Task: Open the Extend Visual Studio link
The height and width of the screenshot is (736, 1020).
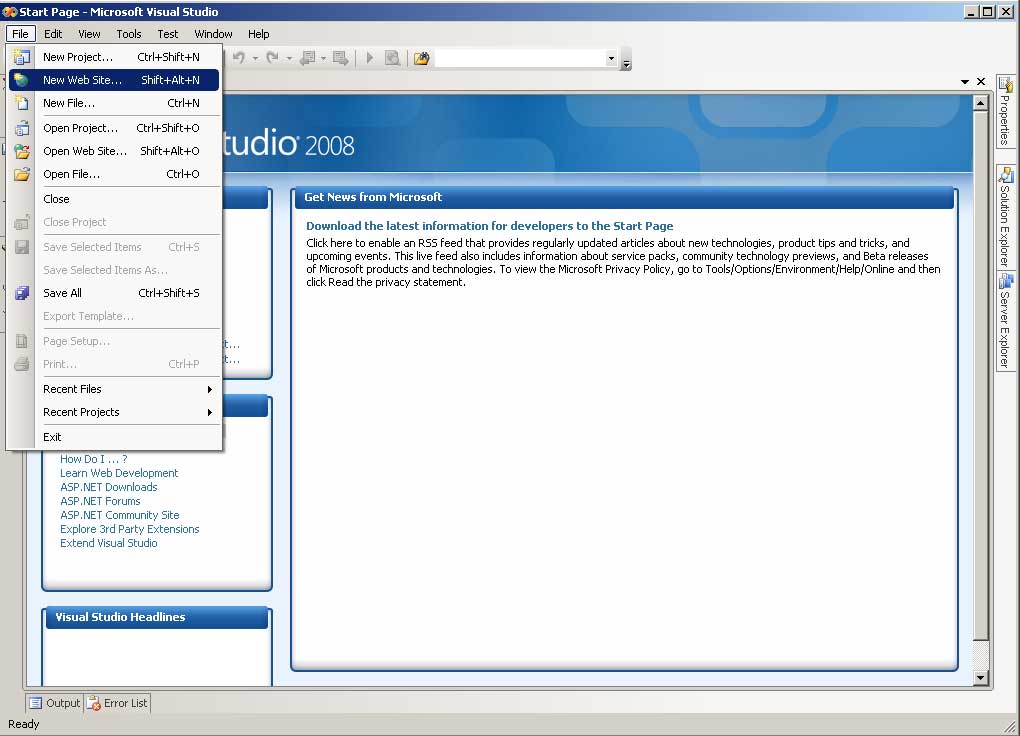Action: pos(109,543)
